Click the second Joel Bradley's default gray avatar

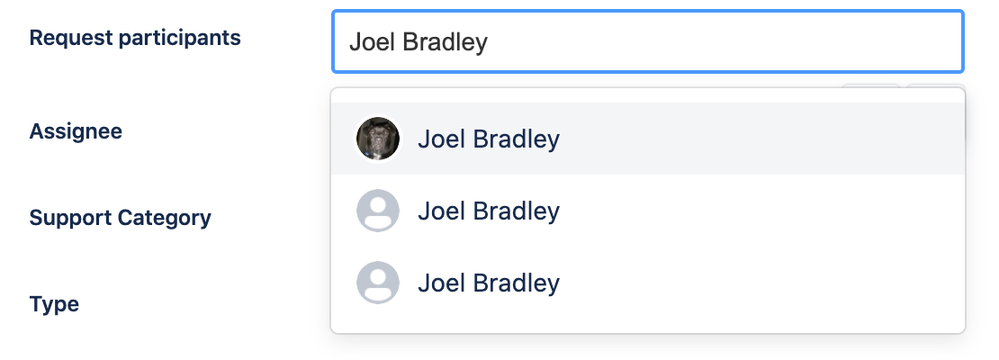[x=378, y=210]
